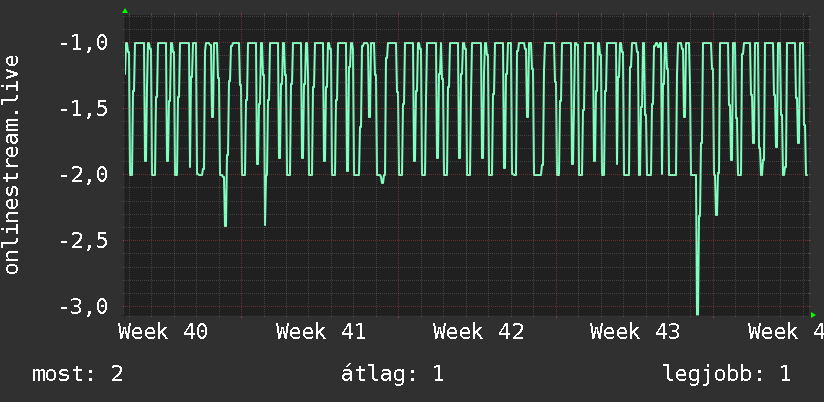Click the "Week 43" x-axis label
824x402 pixels.
pos(635,332)
